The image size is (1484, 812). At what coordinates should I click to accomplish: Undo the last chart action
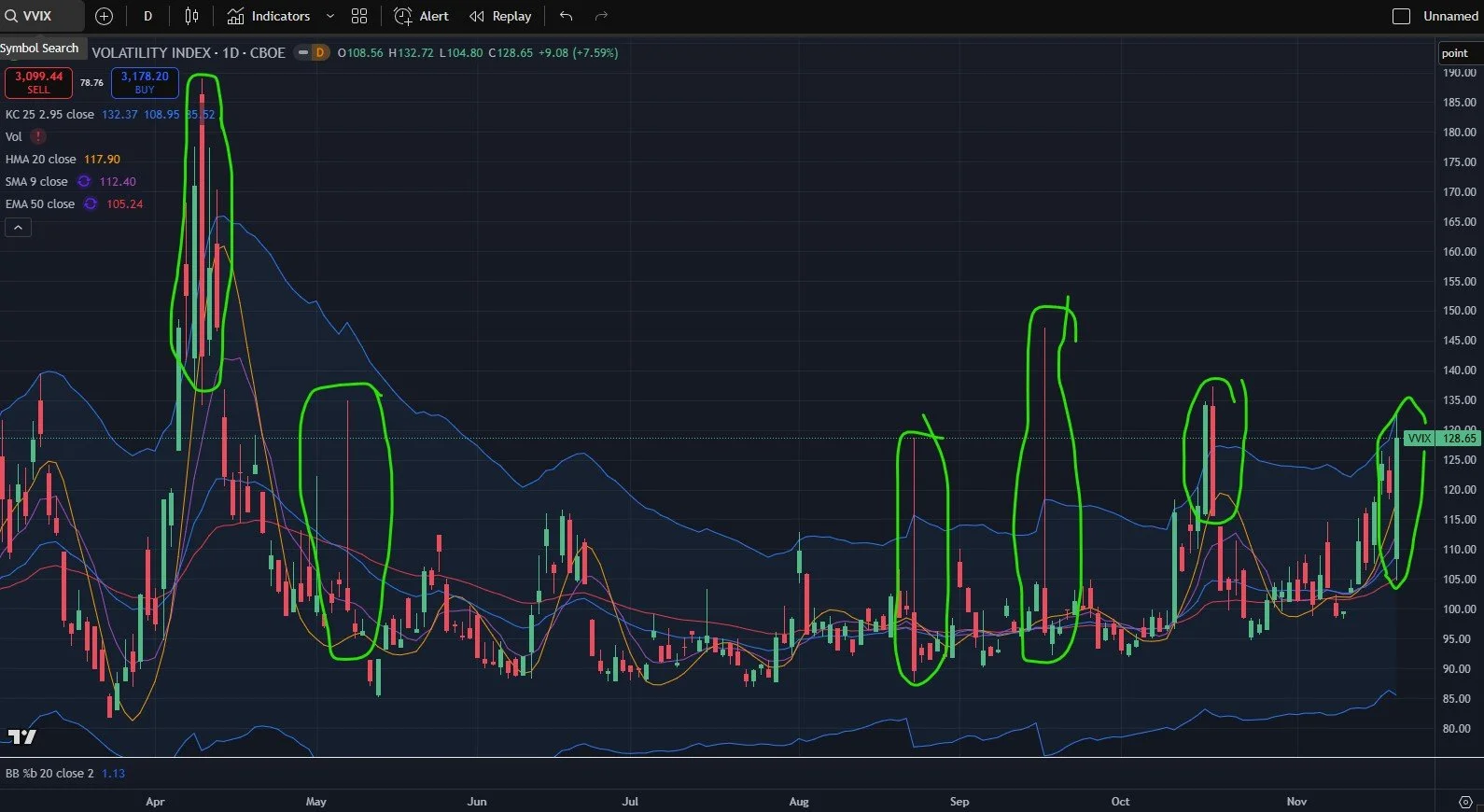tap(566, 16)
